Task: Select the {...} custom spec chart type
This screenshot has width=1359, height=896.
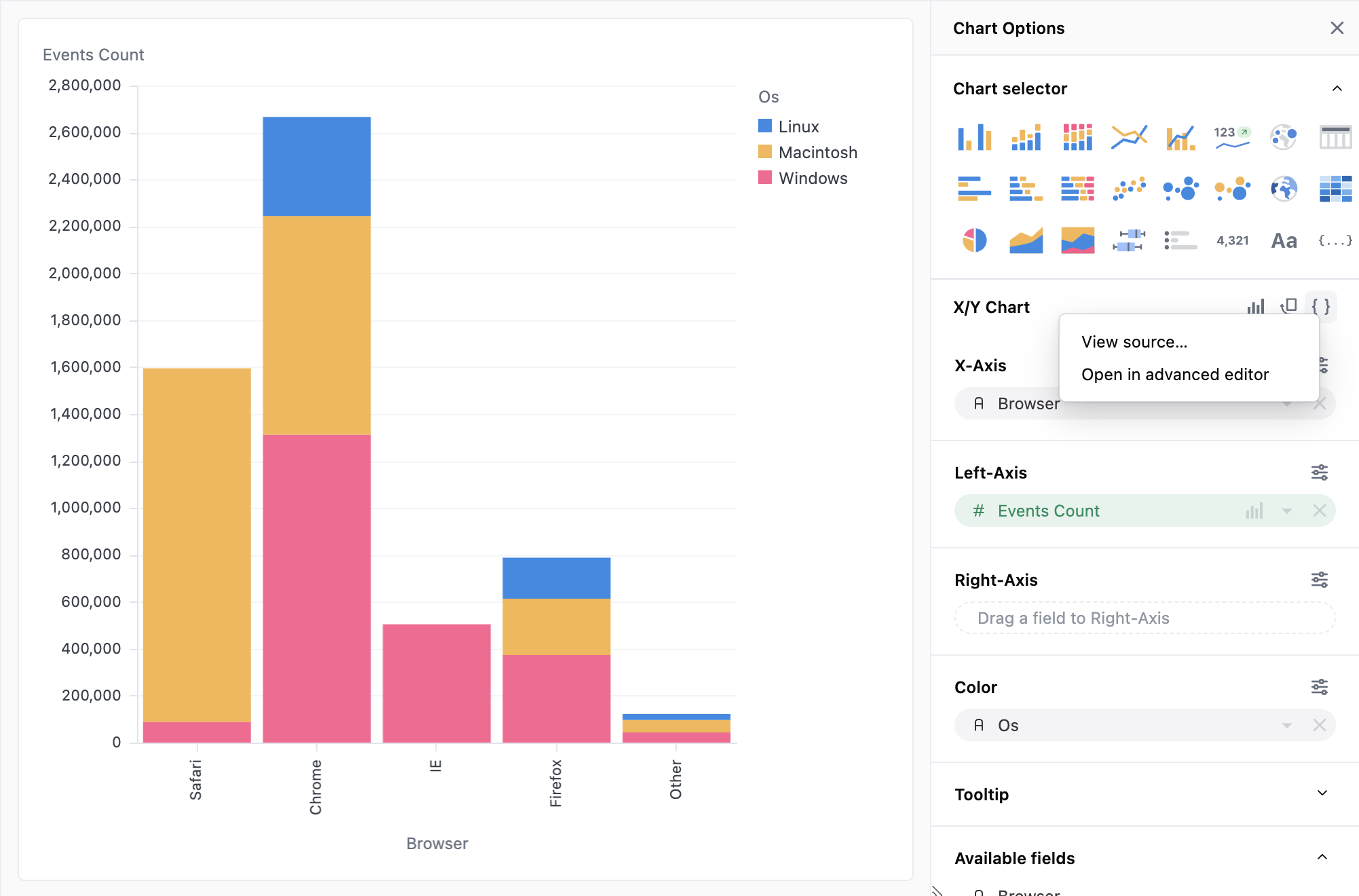Action: pyautogui.click(x=1335, y=240)
